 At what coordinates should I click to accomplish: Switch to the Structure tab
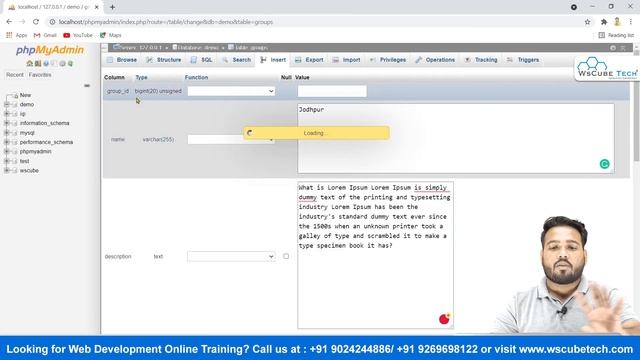164,60
